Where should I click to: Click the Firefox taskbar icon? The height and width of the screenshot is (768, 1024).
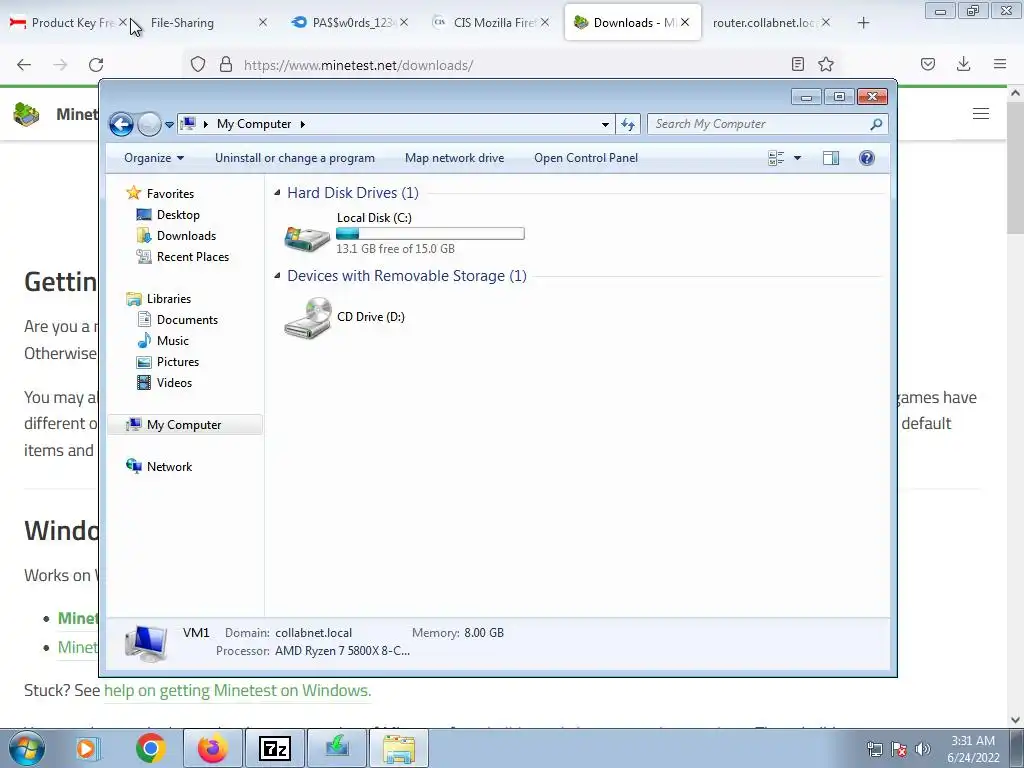[x=212, y=748]
